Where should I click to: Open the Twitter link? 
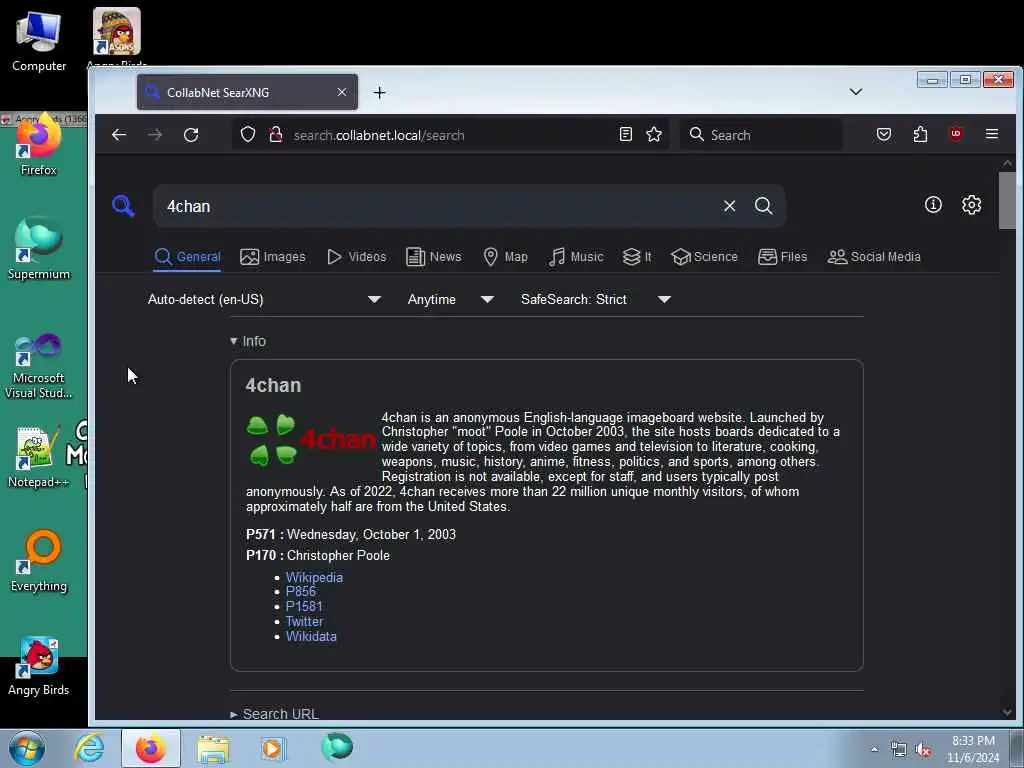tap(304, 621)
